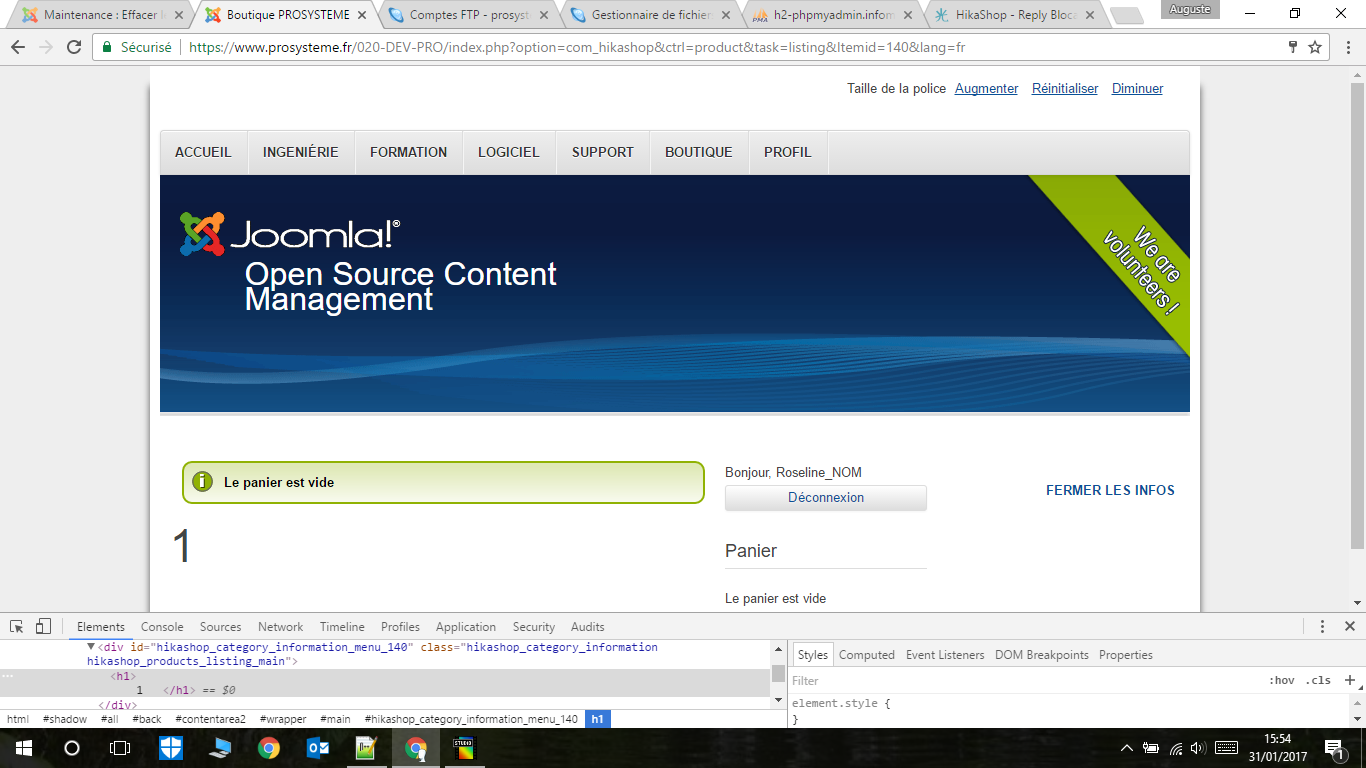Open LOGICIEL in site menu
This screenshot has width=1366, height=768.
point(509,152)
